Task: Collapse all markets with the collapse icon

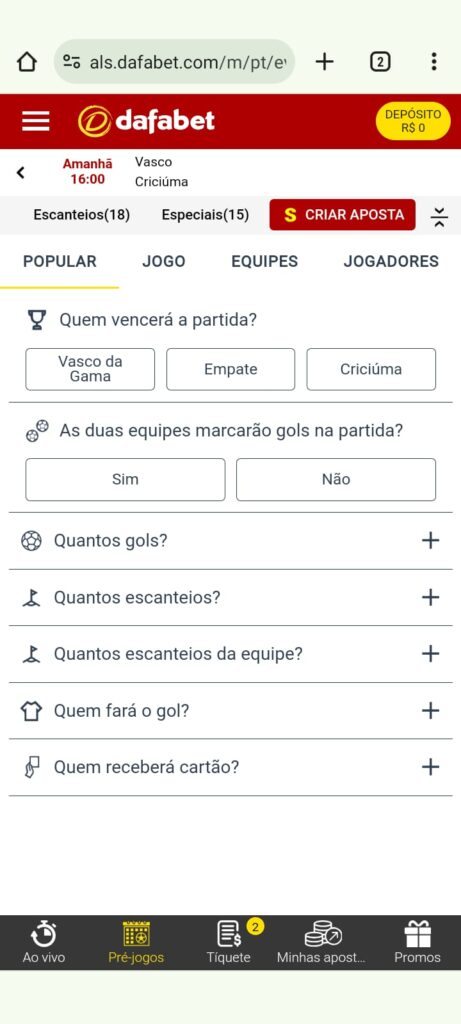Action: tap(439, 216)
